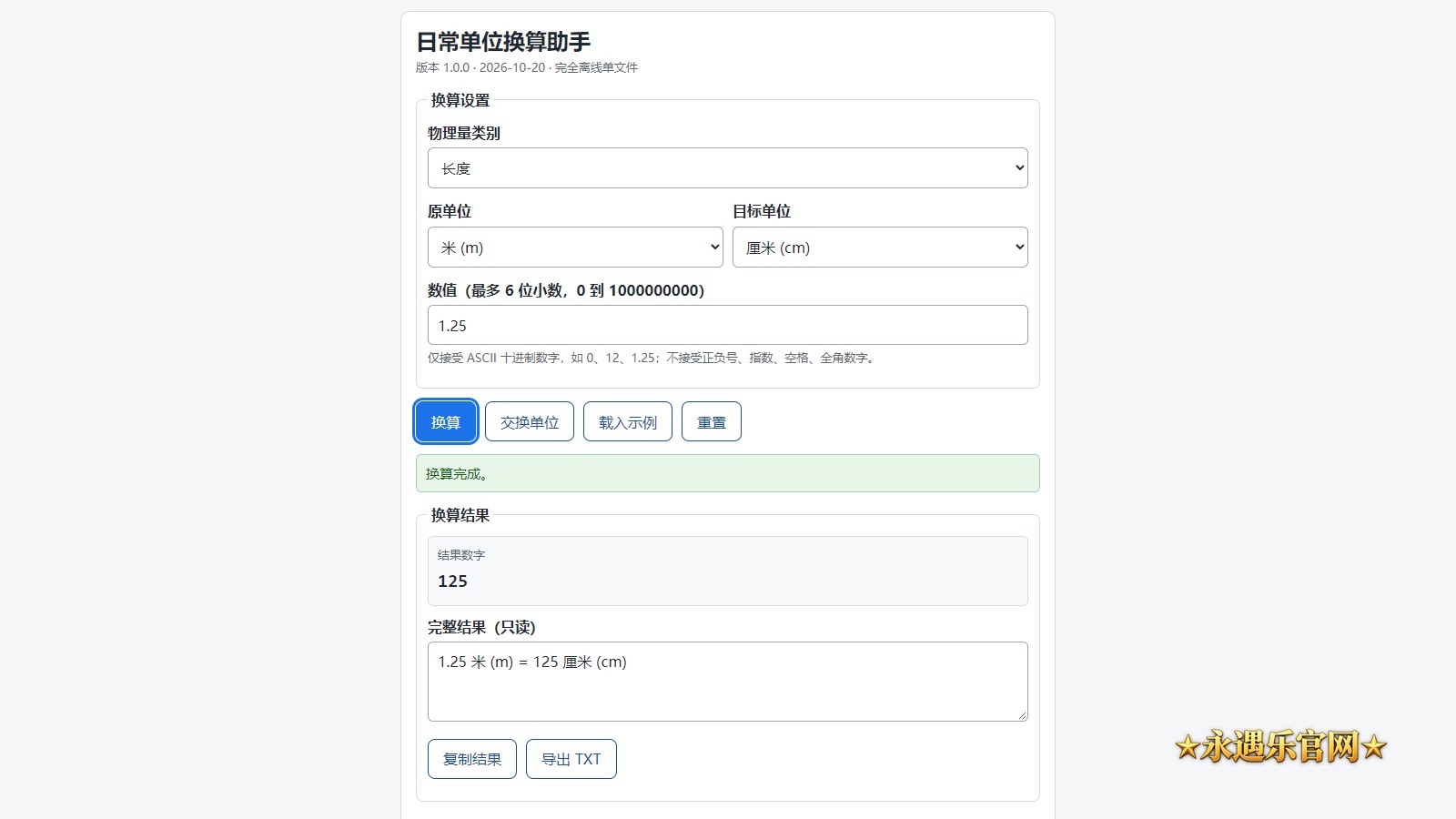The height and width of the screenshot is (819, 1456).
Task: Click the 重置 button
Action: (712, 421)
